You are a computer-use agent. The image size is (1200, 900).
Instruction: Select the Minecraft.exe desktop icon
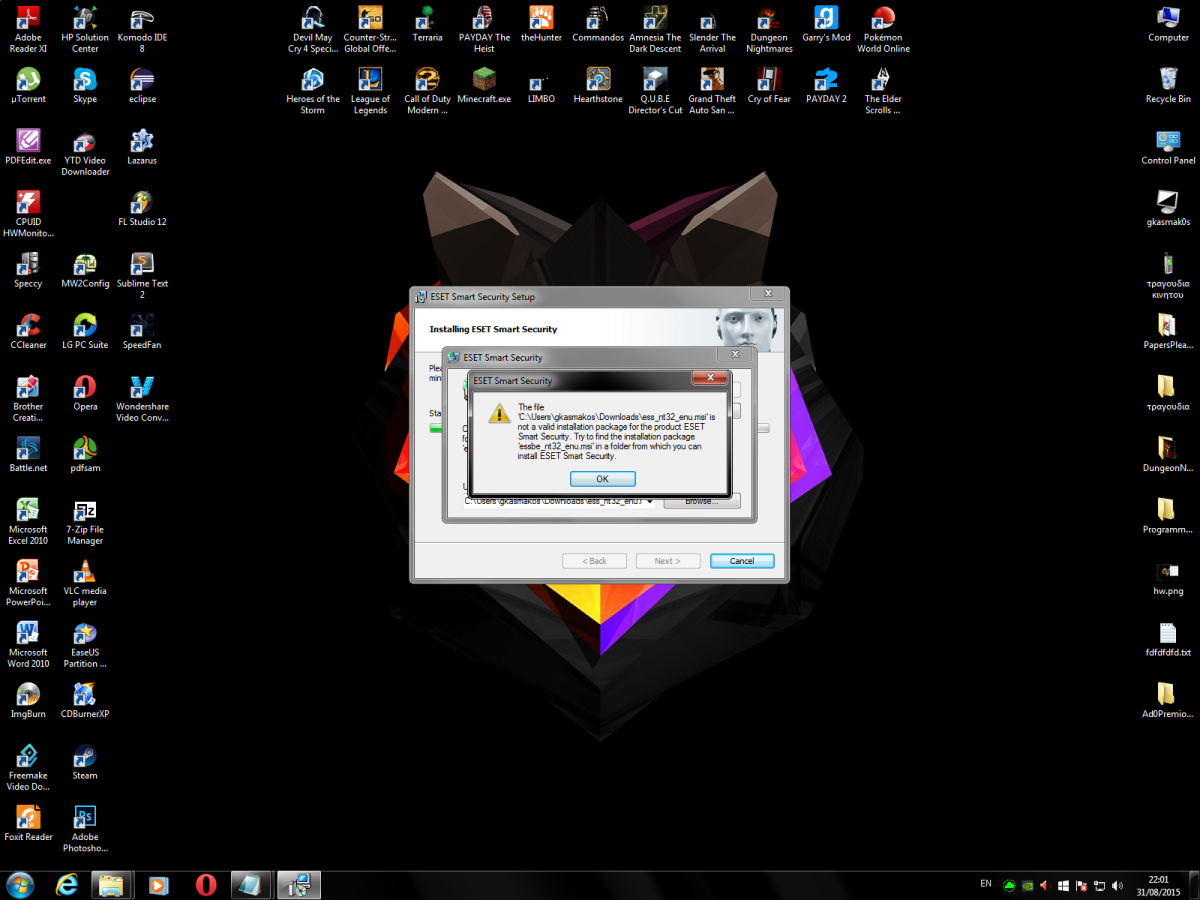(x=484, y=80)
